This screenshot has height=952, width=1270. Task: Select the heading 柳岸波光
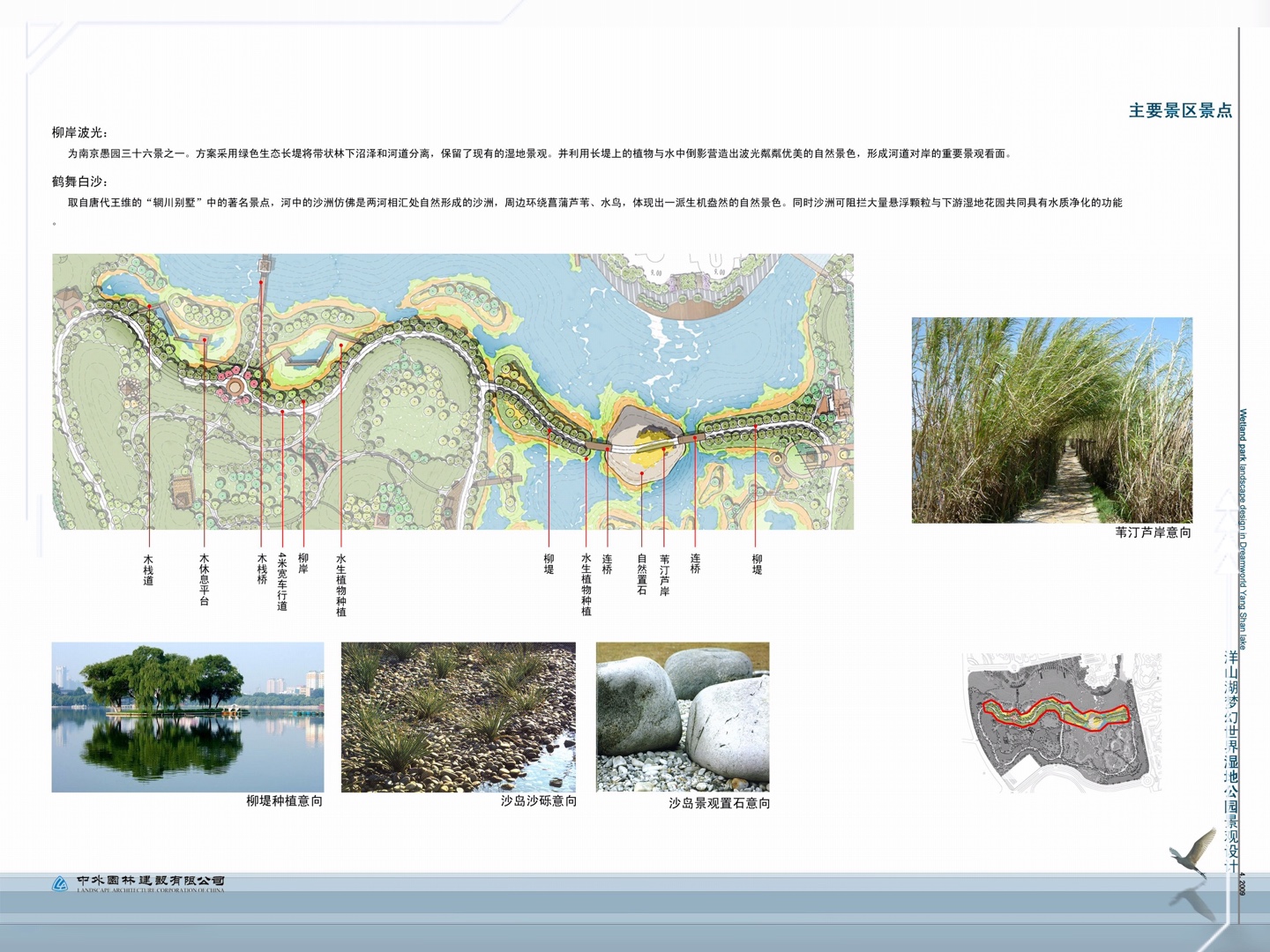click(79, 132)
